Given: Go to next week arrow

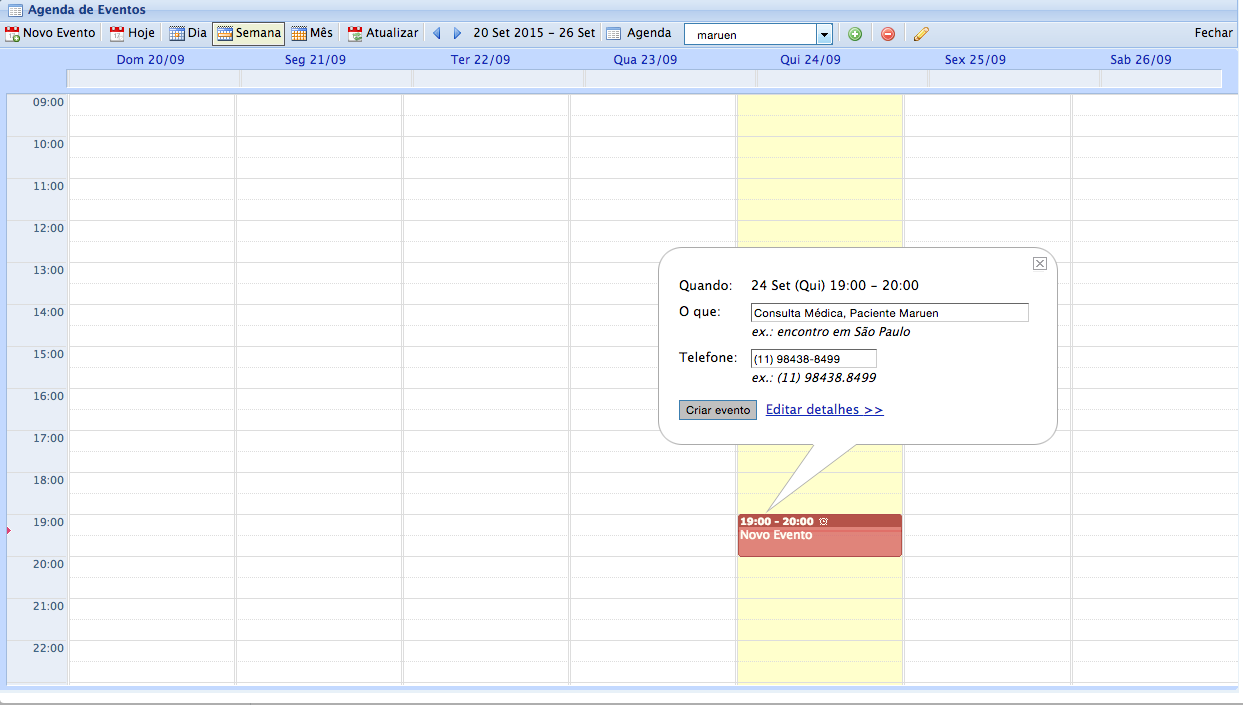Looking at the screenshot, I should [457, 34].
